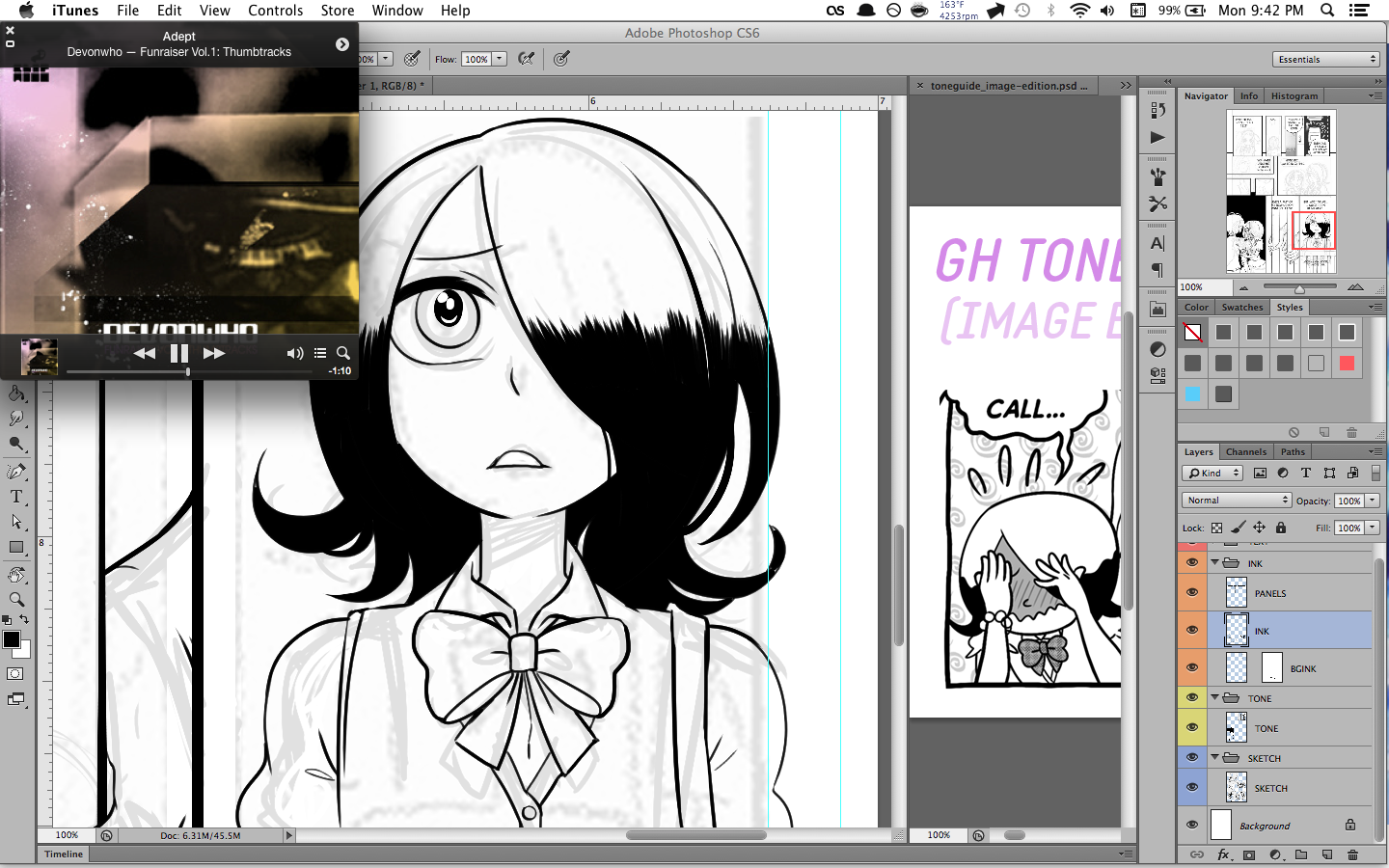The height and width of the screenshot is (868, 1389).
Task: Select the Type tool
Action: point(16,497)
